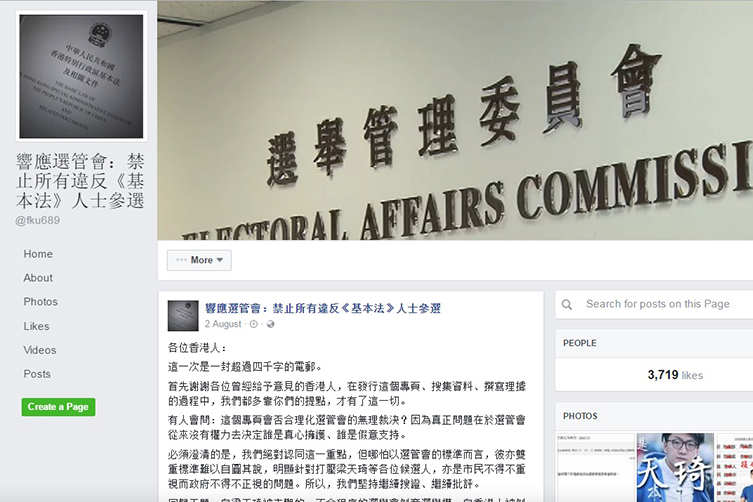
Task: Open the post's 2 August timestamp link
Action: 223,324
